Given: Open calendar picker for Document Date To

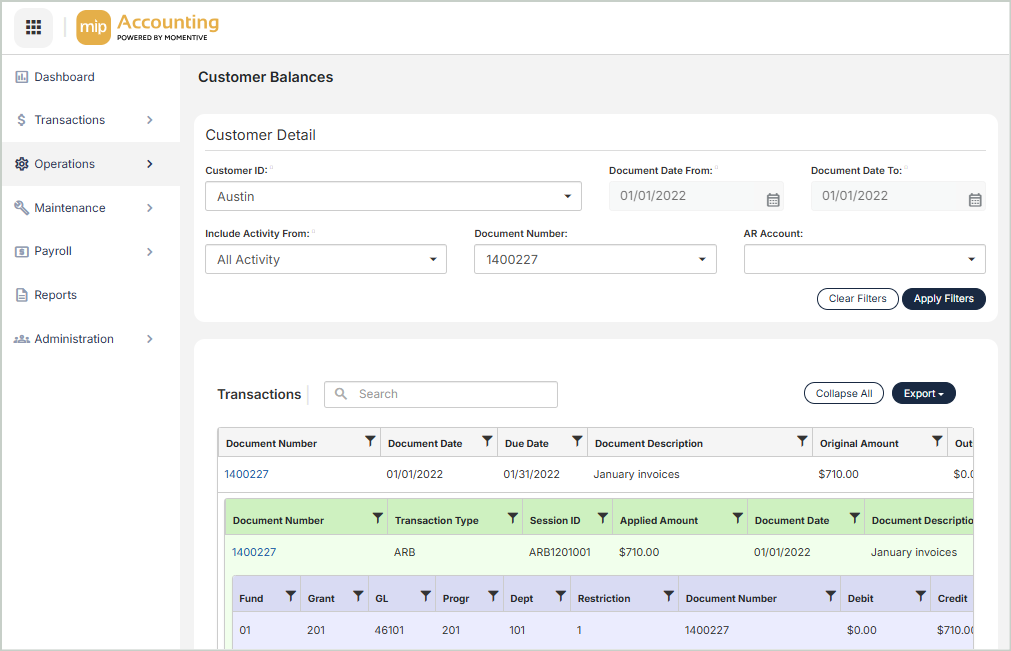Looking at the screenshot, I should click(975, 199).
